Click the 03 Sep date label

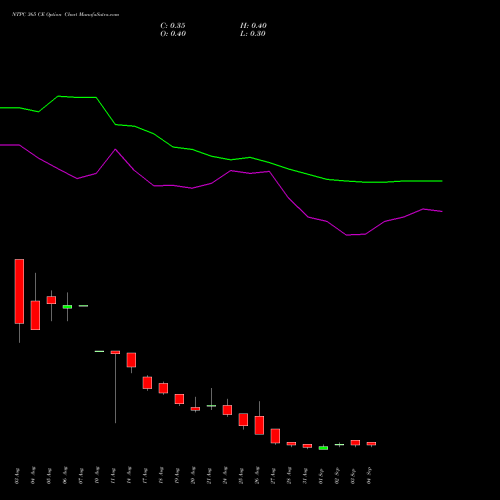coord(353,476)
